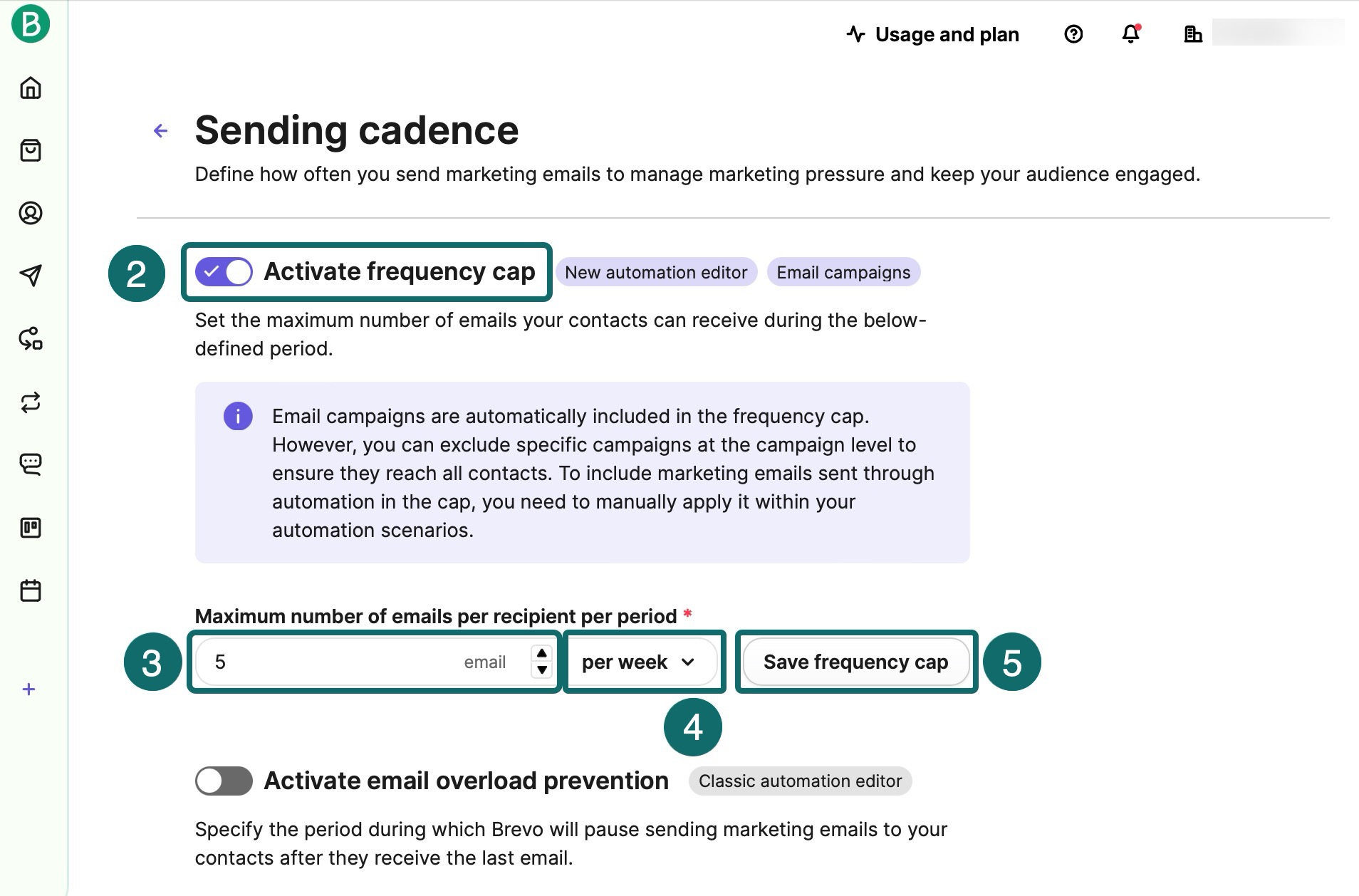The image size is (1359, 896).
Task: Open the per week dropdown
Action: tap(643, 662)
